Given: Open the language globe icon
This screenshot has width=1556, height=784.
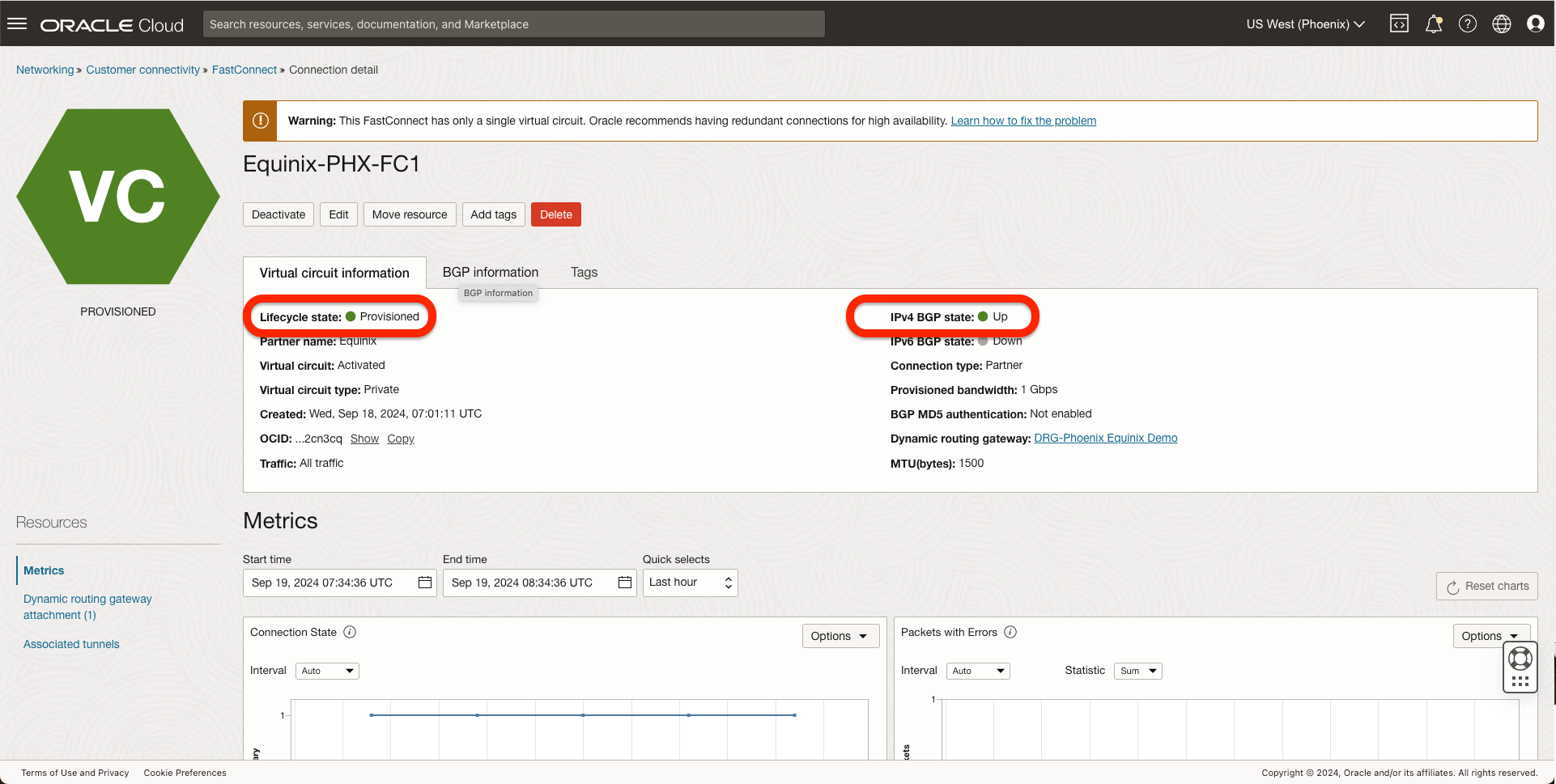Looking at the screenshot, I should tap(1501, 23).
